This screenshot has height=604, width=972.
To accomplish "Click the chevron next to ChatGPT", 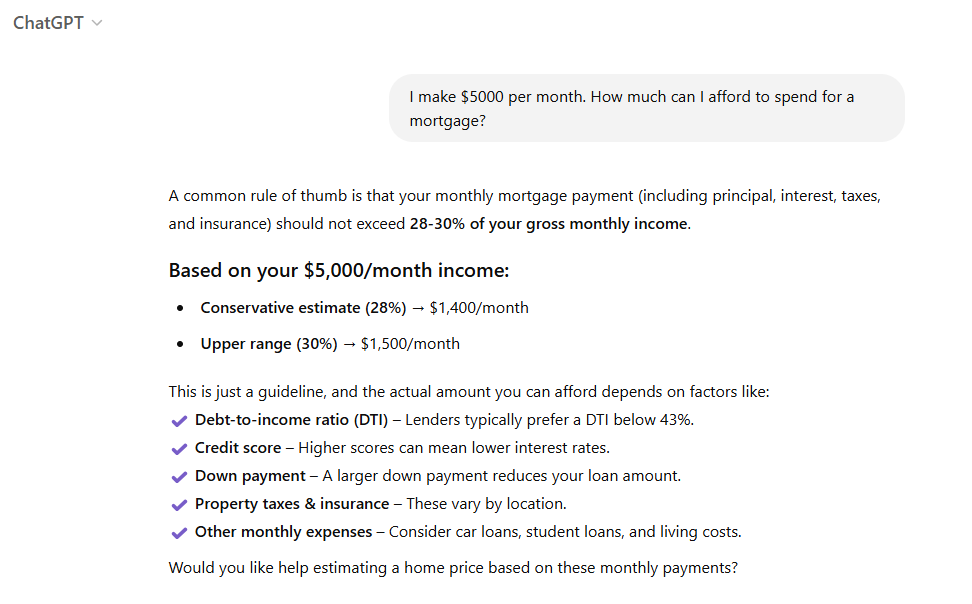I will point(97,24).
